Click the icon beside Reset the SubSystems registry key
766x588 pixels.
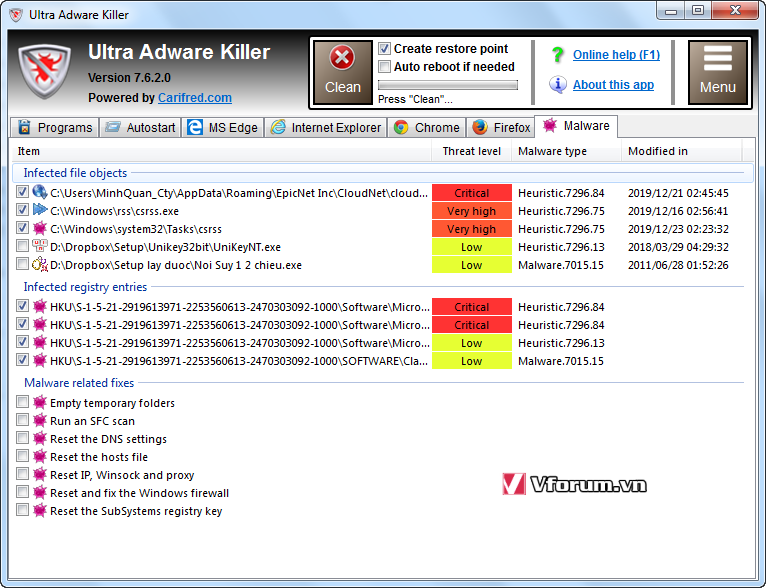[x=40, y=511]
